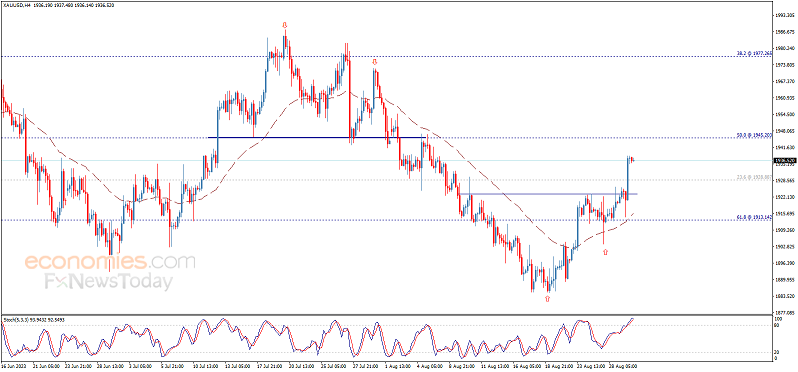This screenshot has width=798, height=372.
Task: Click the 16 Jun 2023 date label
Action: [x=12, y=365]
